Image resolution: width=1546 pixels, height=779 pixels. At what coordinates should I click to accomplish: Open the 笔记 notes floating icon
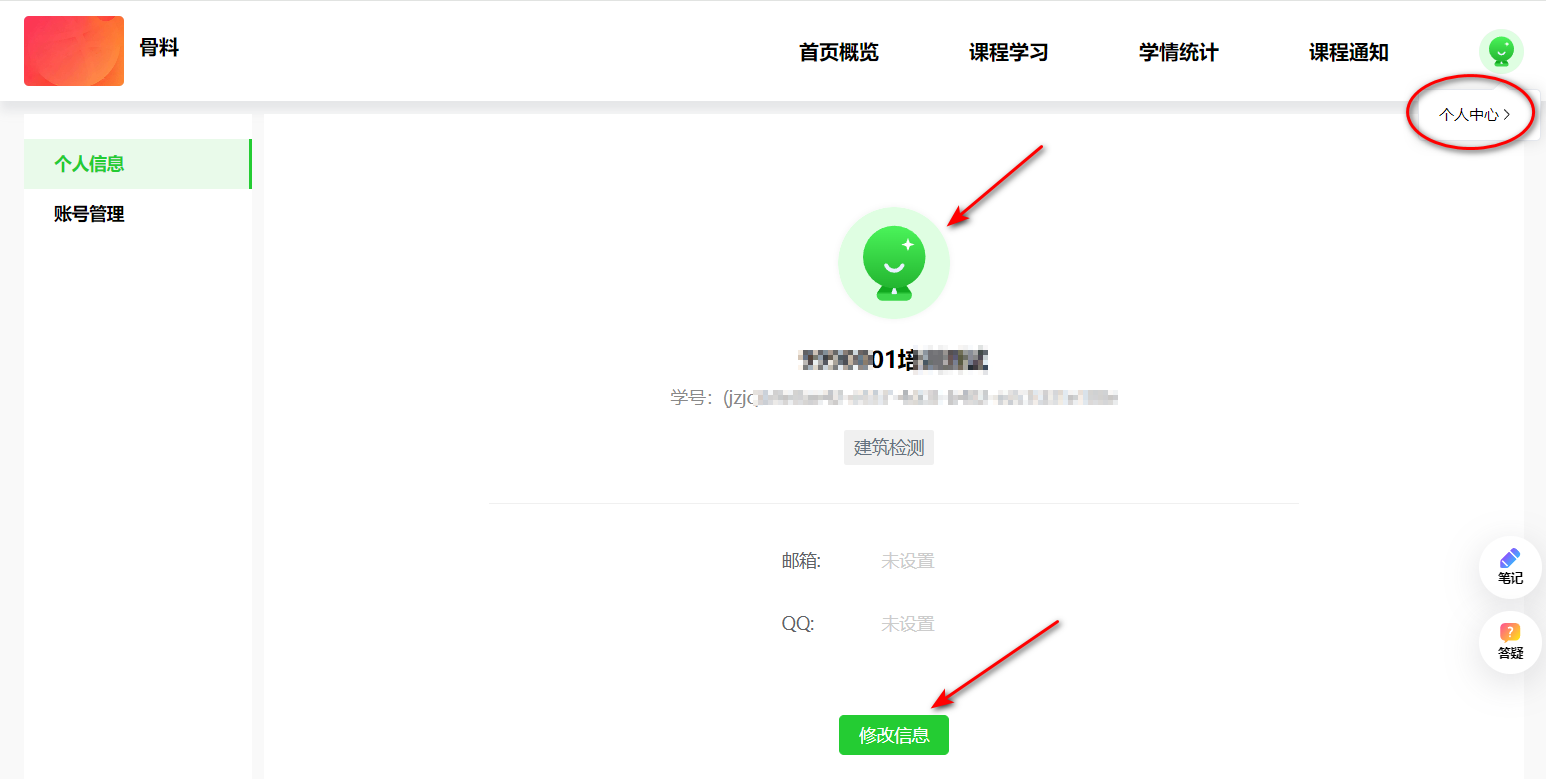[x=1510, y=566]
